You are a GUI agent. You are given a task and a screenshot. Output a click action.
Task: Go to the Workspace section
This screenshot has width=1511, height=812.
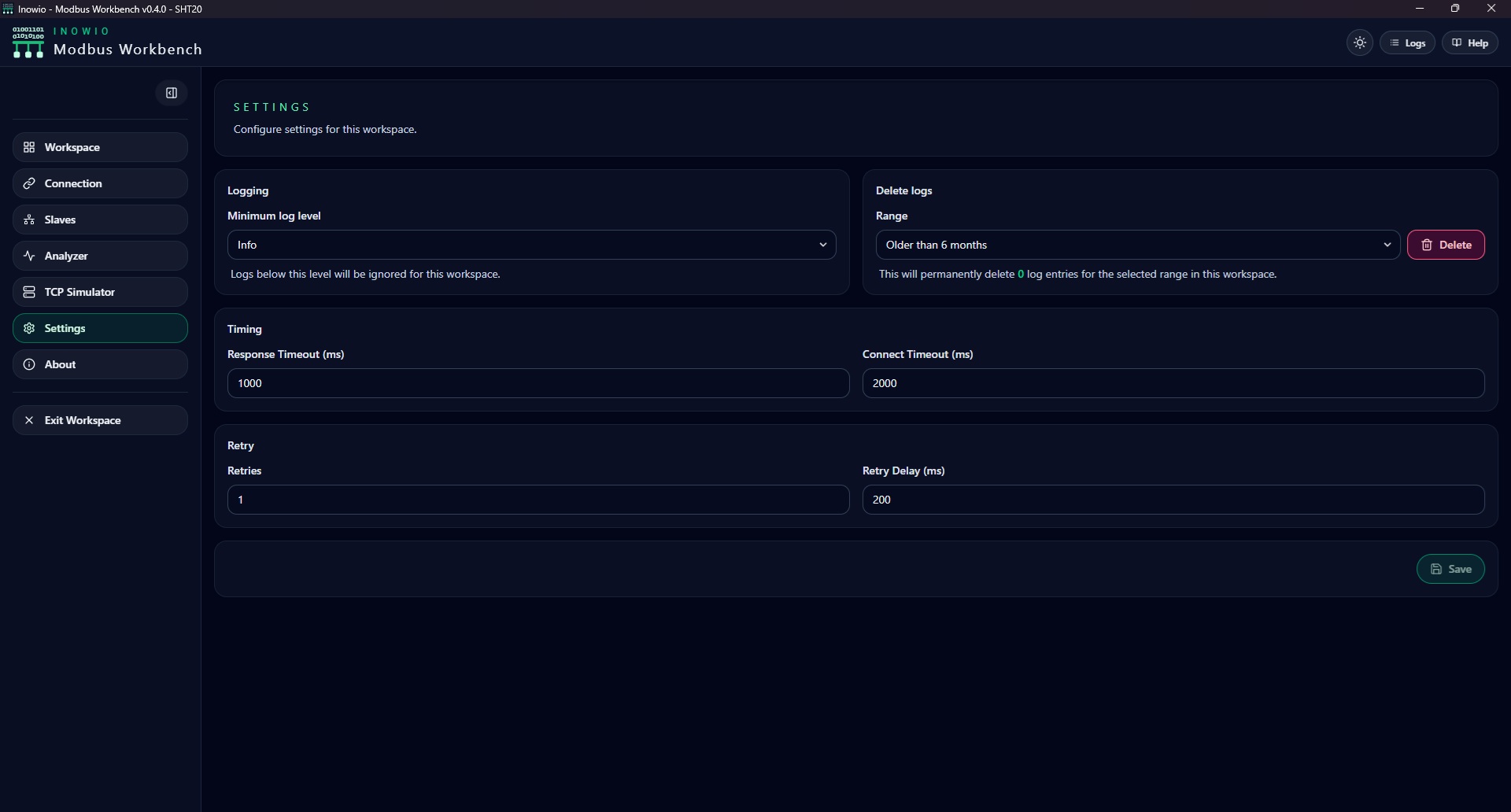click(x=100, y=147)
